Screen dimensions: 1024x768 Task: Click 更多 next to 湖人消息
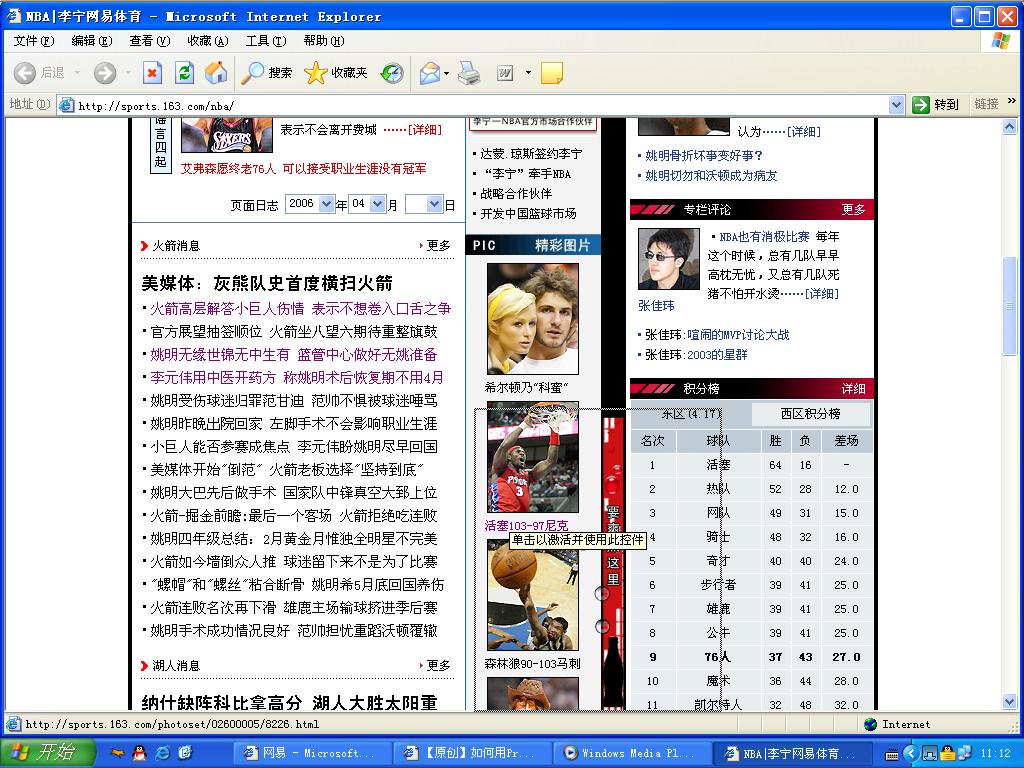pos(438,665)
